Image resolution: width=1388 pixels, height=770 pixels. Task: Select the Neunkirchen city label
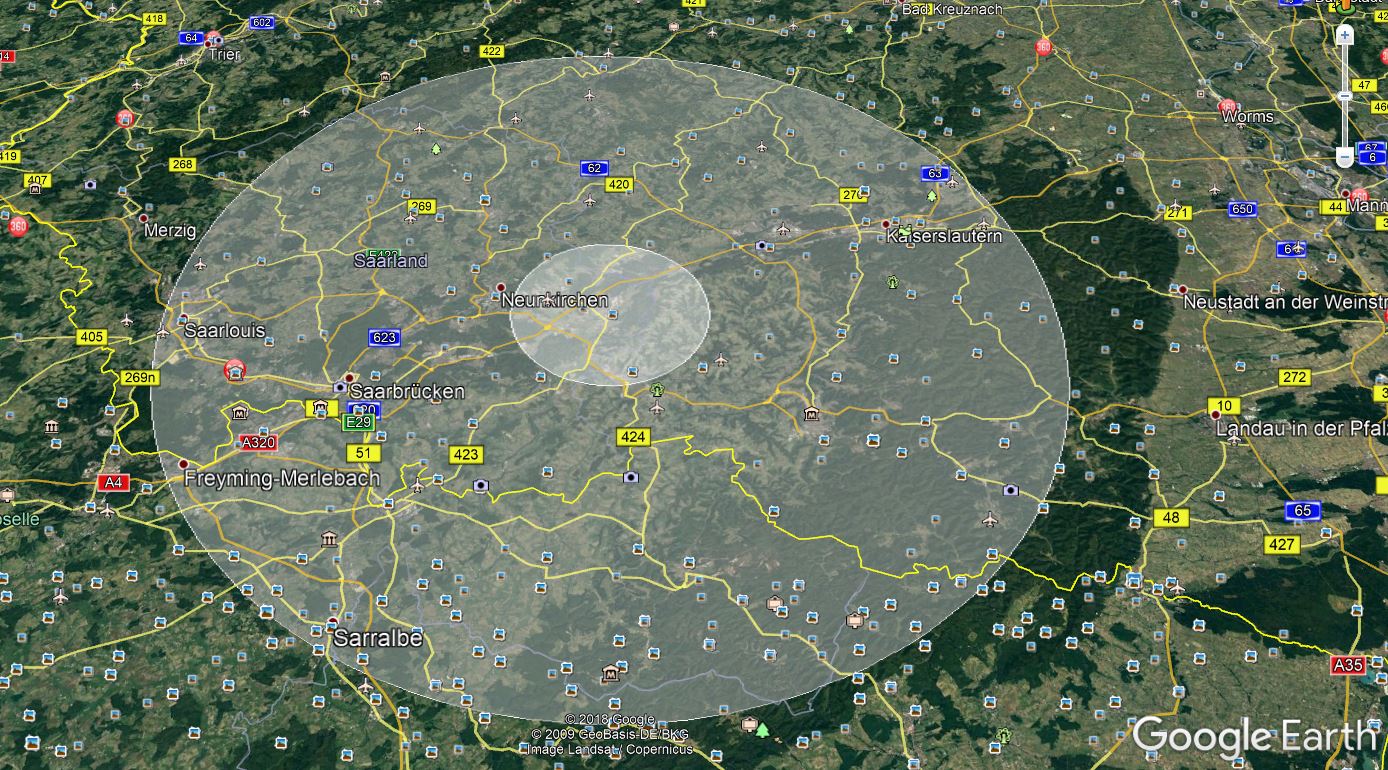pyautogui.click(x=554, y=300)
